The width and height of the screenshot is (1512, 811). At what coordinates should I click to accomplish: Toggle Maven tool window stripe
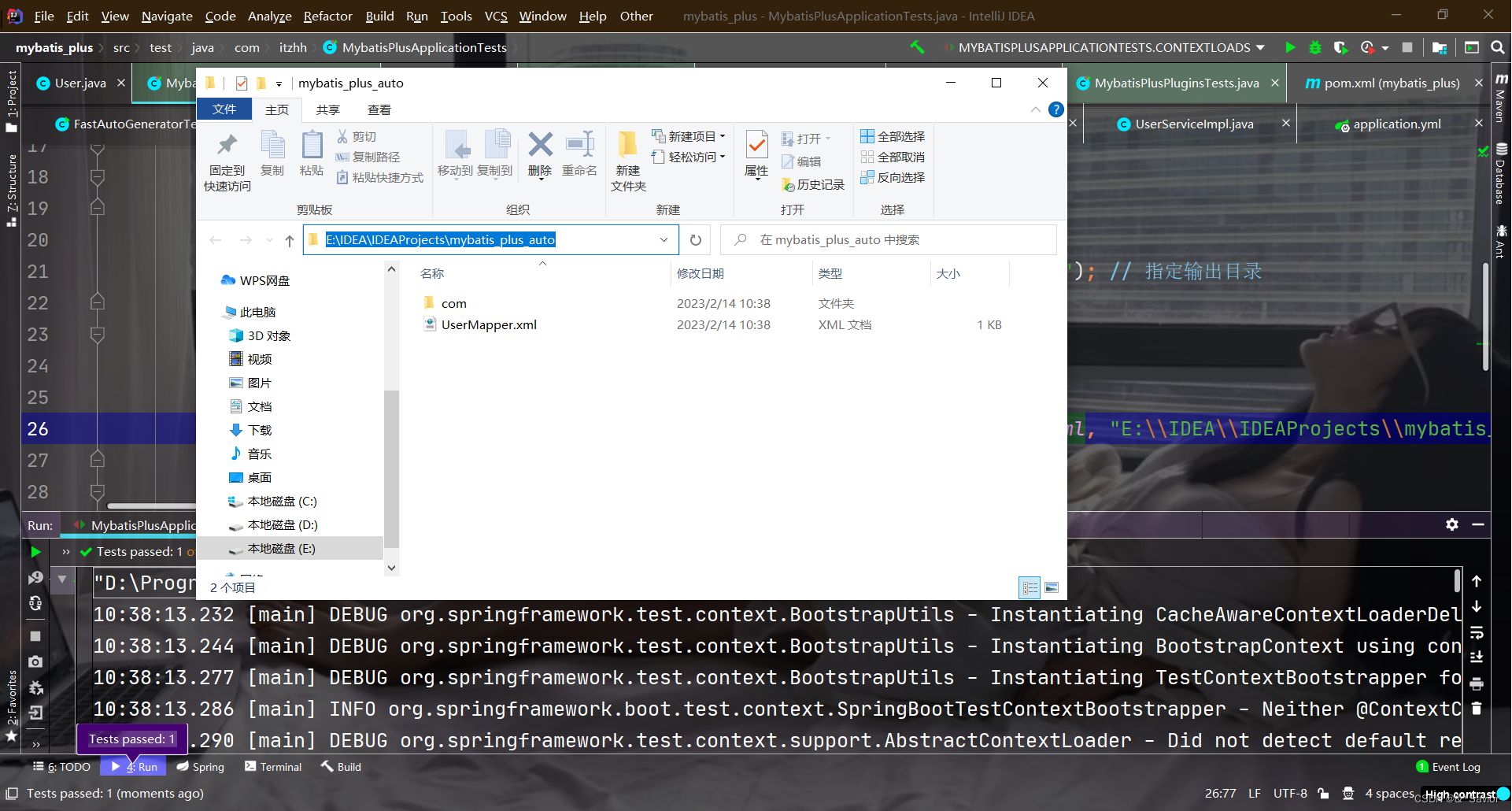tap(1501, 98)
